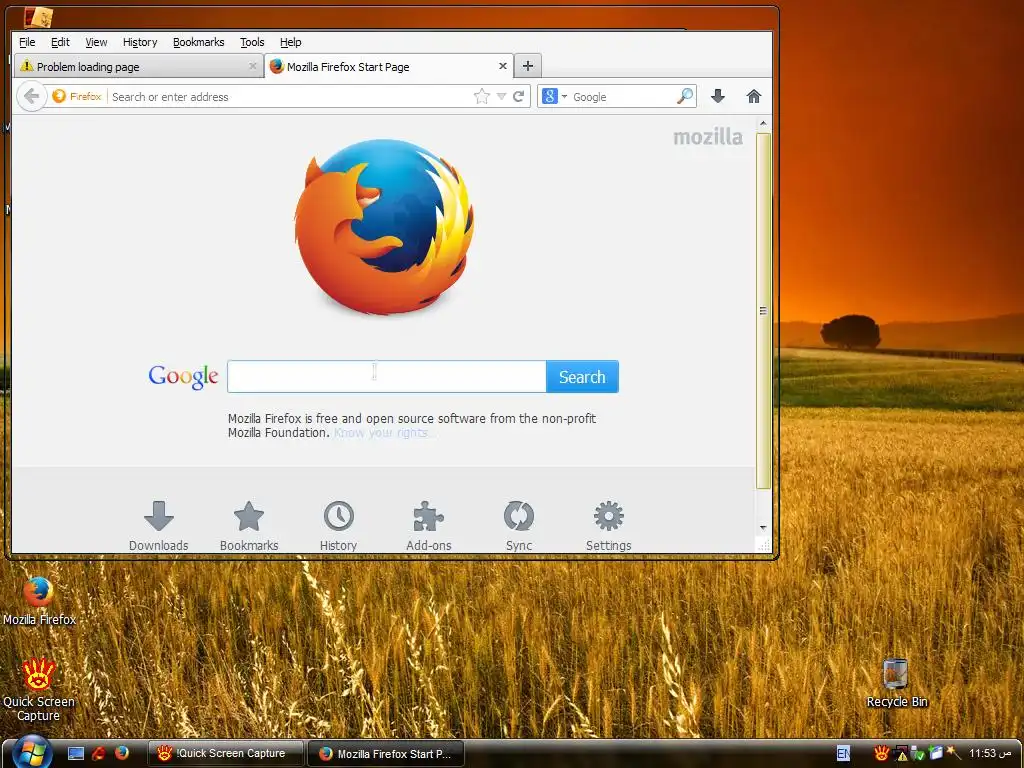
Task: Close the Problem loading page tab
Action: (x=253, y=67)
